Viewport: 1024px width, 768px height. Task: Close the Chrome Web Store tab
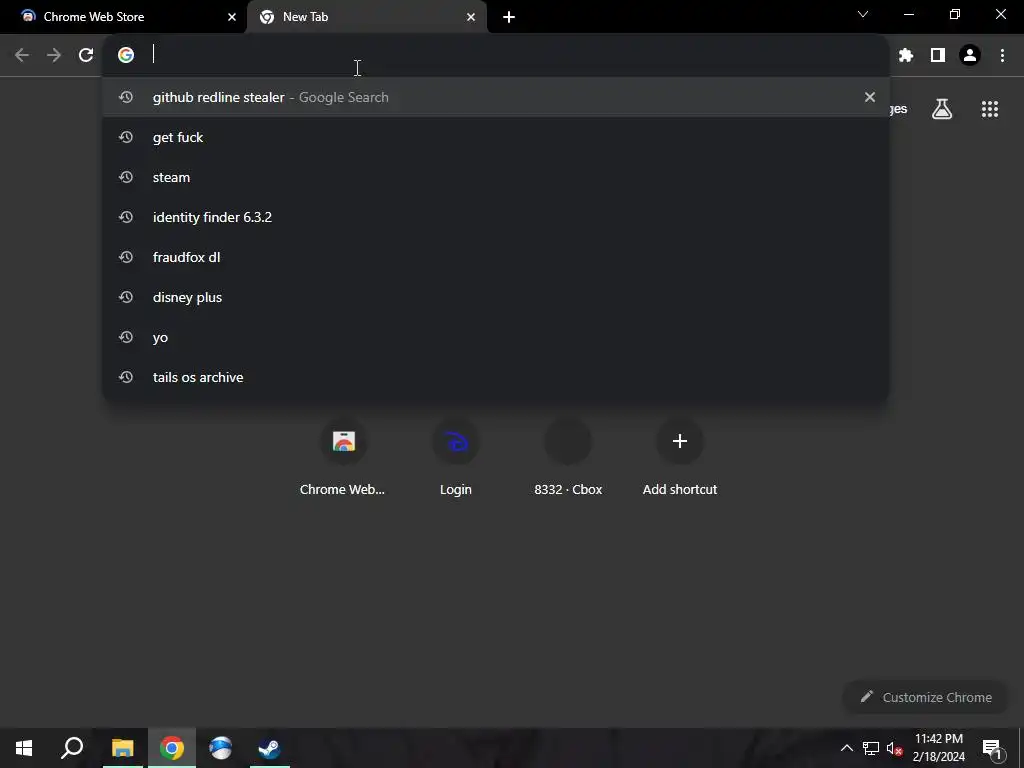tap(231, 17)
